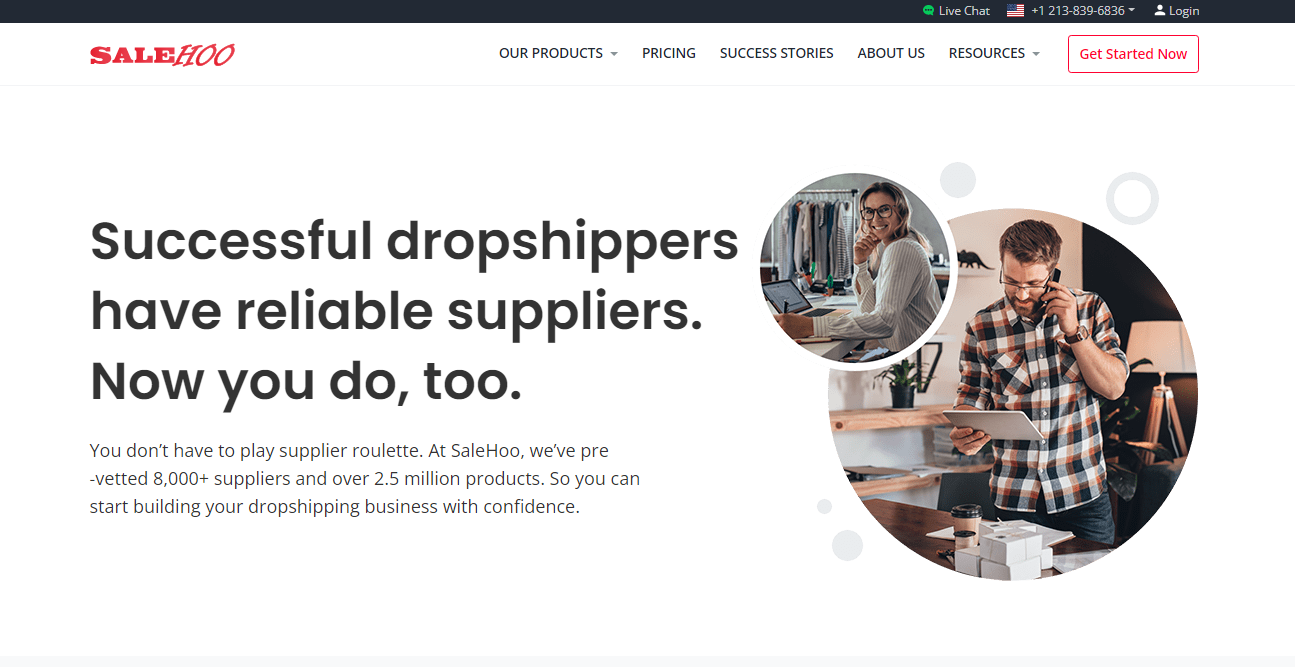Go to Success Stories page
Image resolution: width=1295 pixels, height=667 pixels.
click(776, 53)
